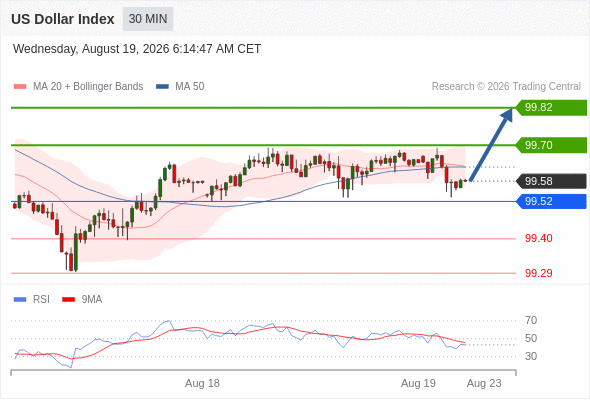This screenshot has height=400, width=590.
Task: Click the Aug 19 date axis label
Action: pos(418,383)
